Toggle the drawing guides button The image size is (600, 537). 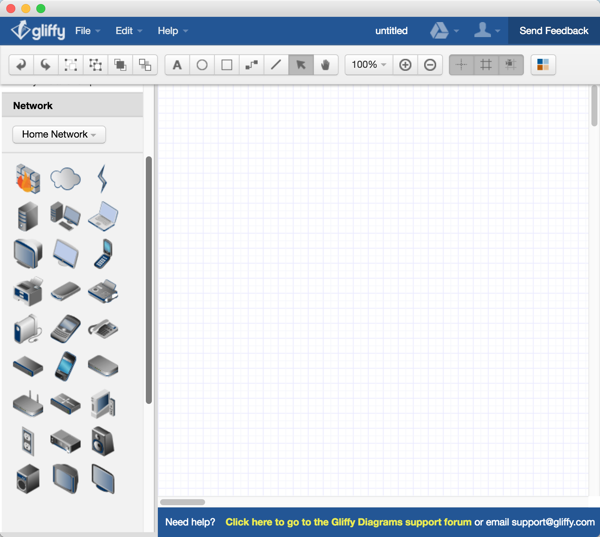pos(461,65)
